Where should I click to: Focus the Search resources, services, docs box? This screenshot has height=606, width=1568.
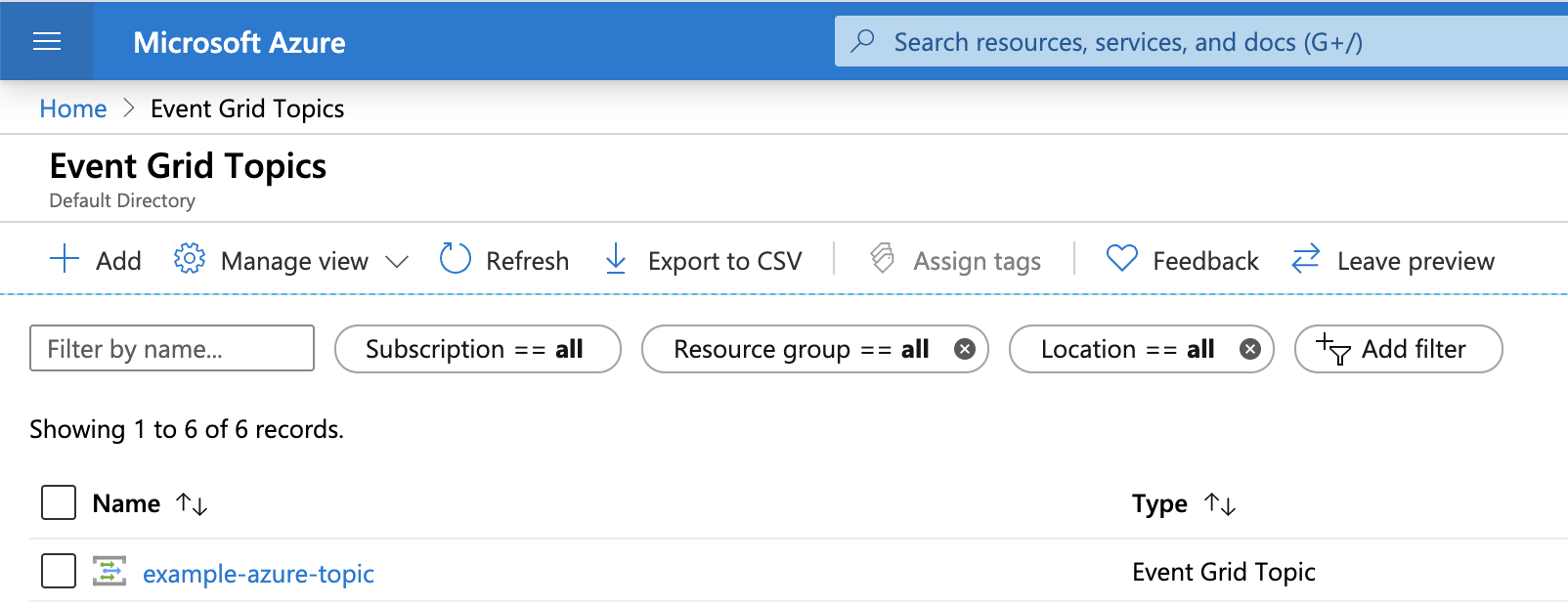[x=1201, y=41]
